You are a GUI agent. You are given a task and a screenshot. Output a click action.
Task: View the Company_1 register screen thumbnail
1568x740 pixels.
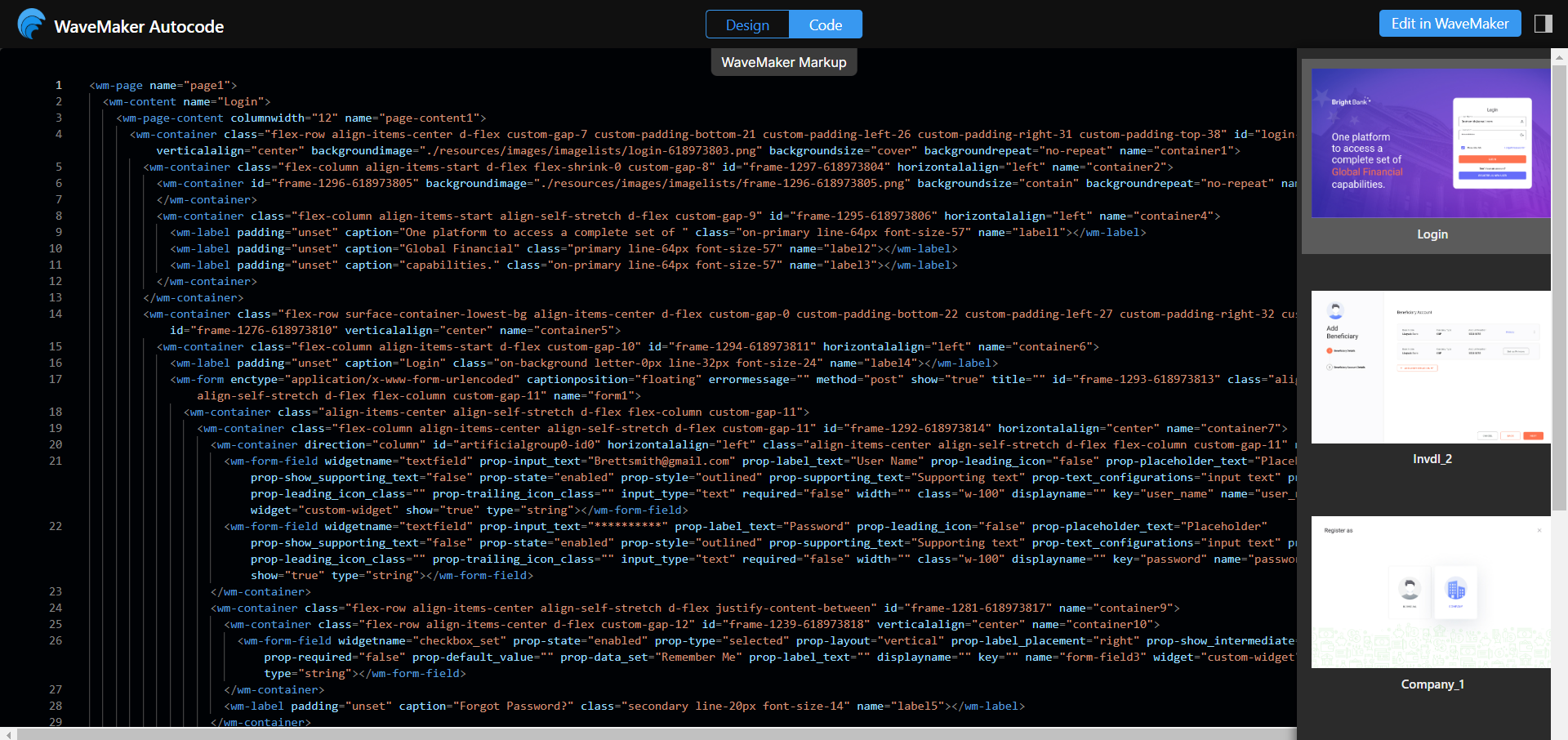coord(1431,591)
